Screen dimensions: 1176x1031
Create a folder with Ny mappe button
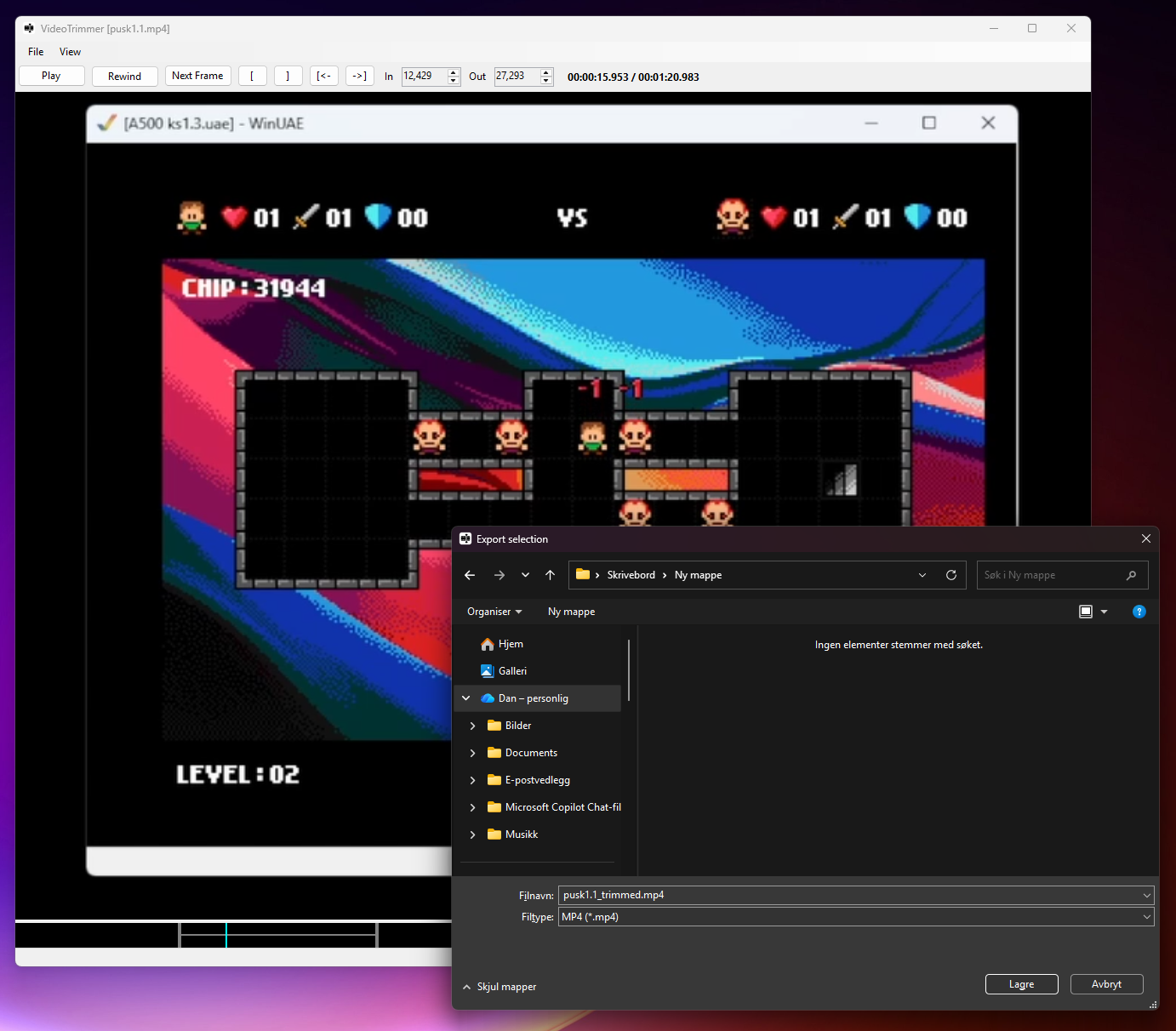coord(571,612)
